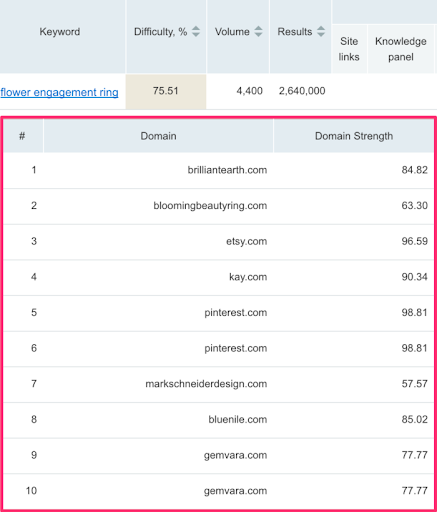Image resolution: width=437 pixels, height=512 pixels.
Task: Sort Volume column ascending arrow
Action: (x=258, y=29)
